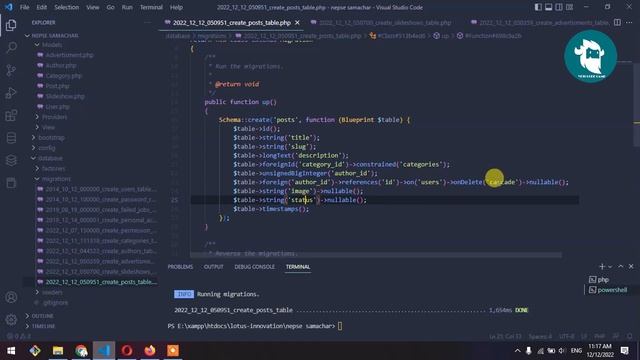Close the create_posts_table.php editor tab

pyautogui.click(x=297, y=22)
